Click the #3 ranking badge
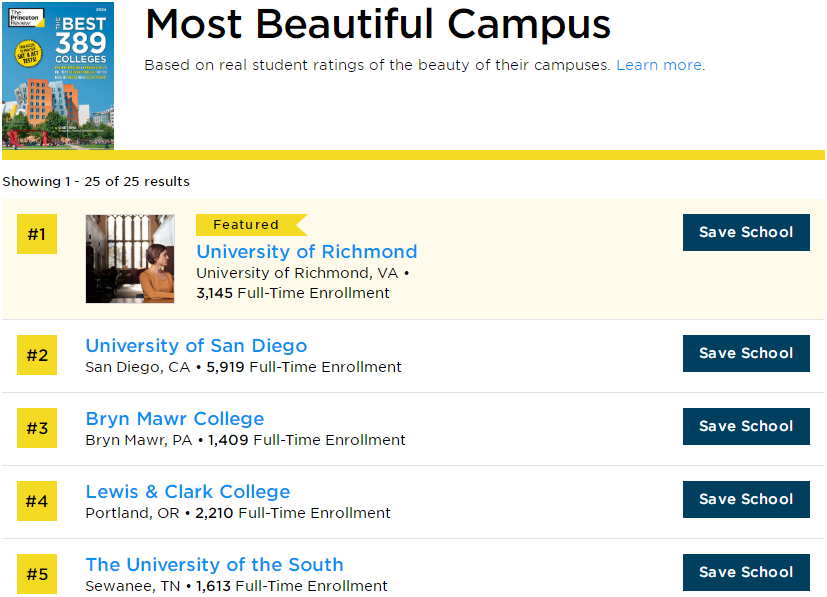The height and width of the screenshot is (597, 827). (37, 428)
